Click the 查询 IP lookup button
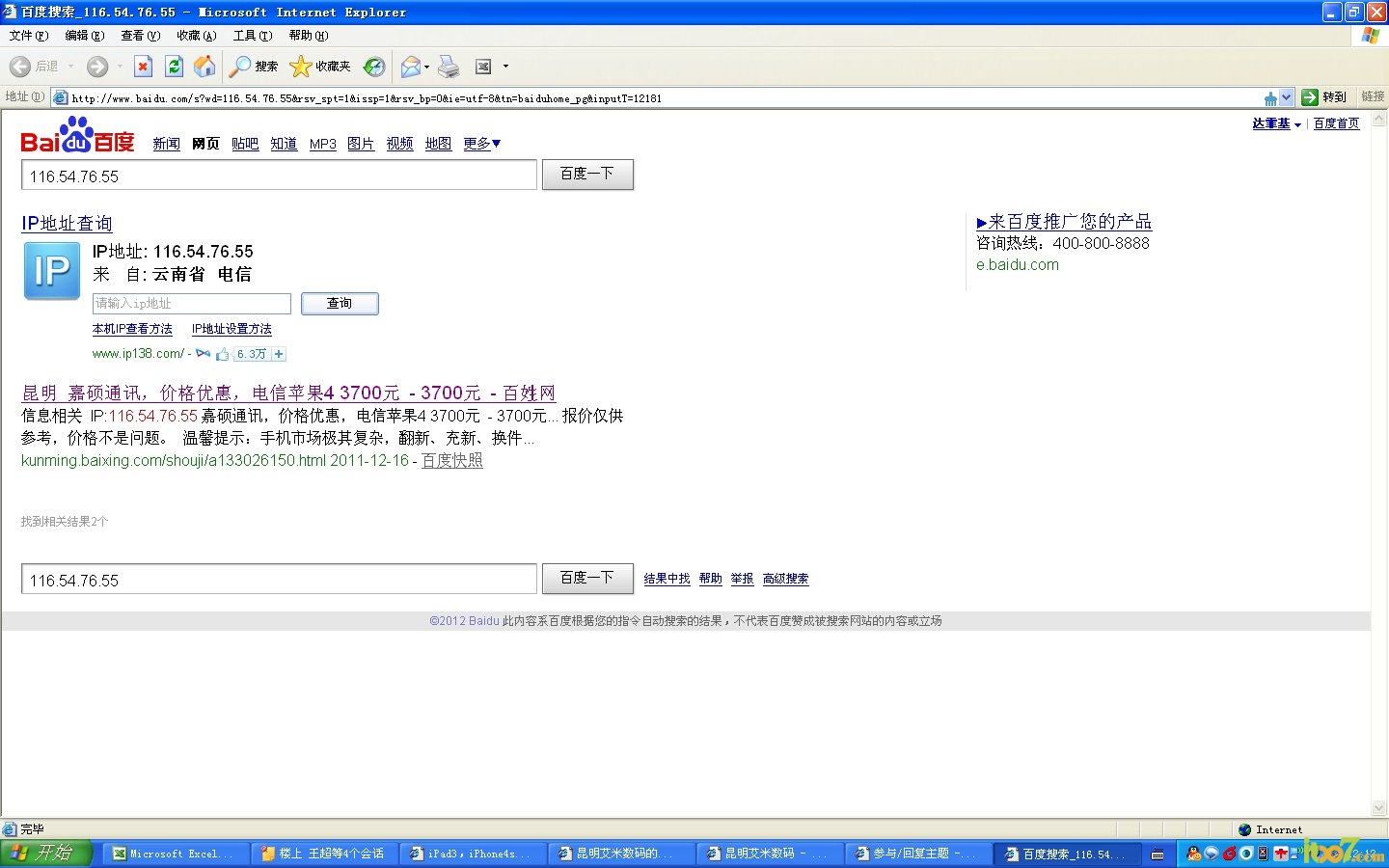This screenshot has height=868, width=1389. pos(340,303)
